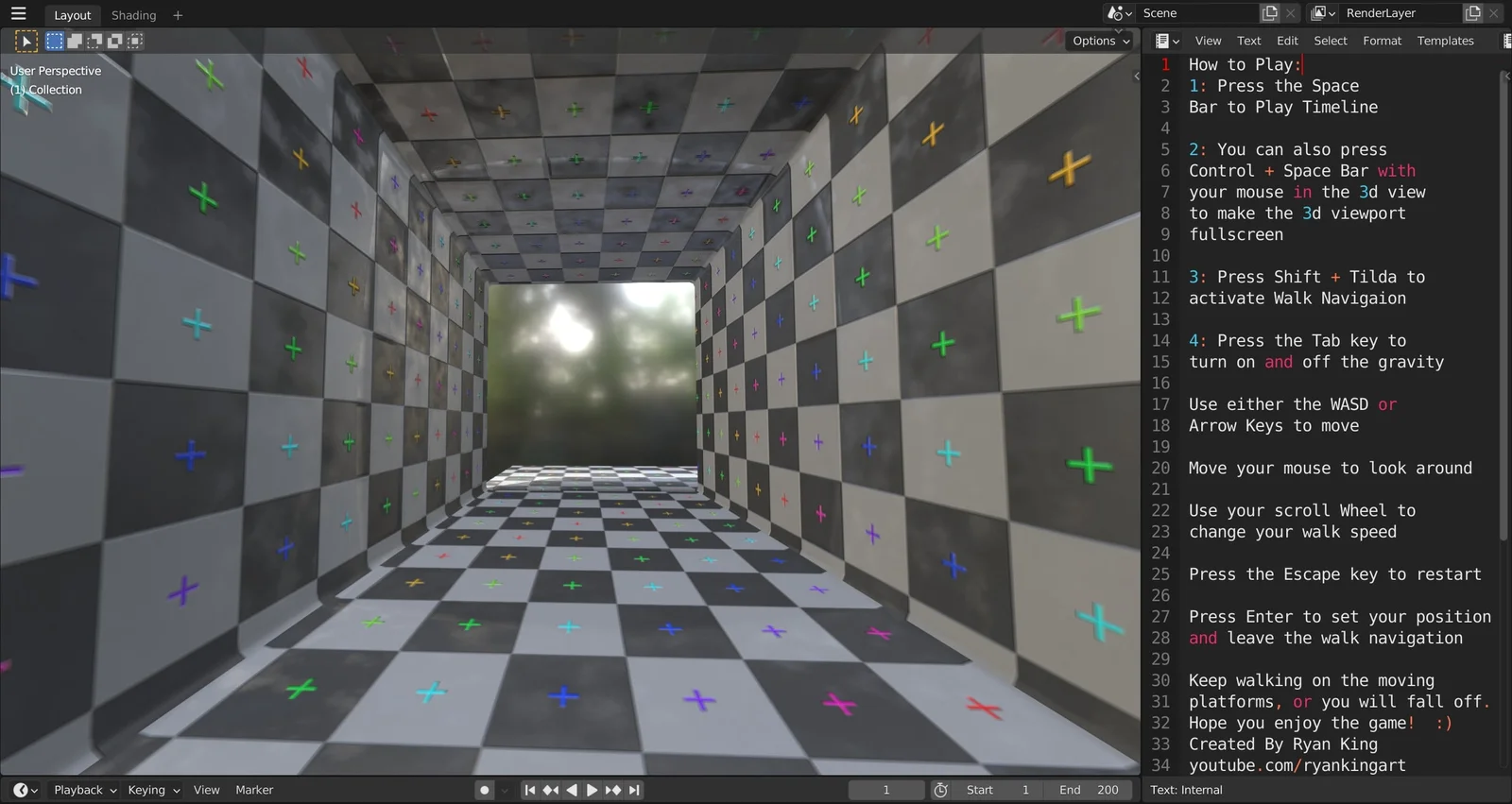Click the 'How to Play:' text line
The height and width of the screenshot is (804, 1512).
click(x=1245, y=64)
